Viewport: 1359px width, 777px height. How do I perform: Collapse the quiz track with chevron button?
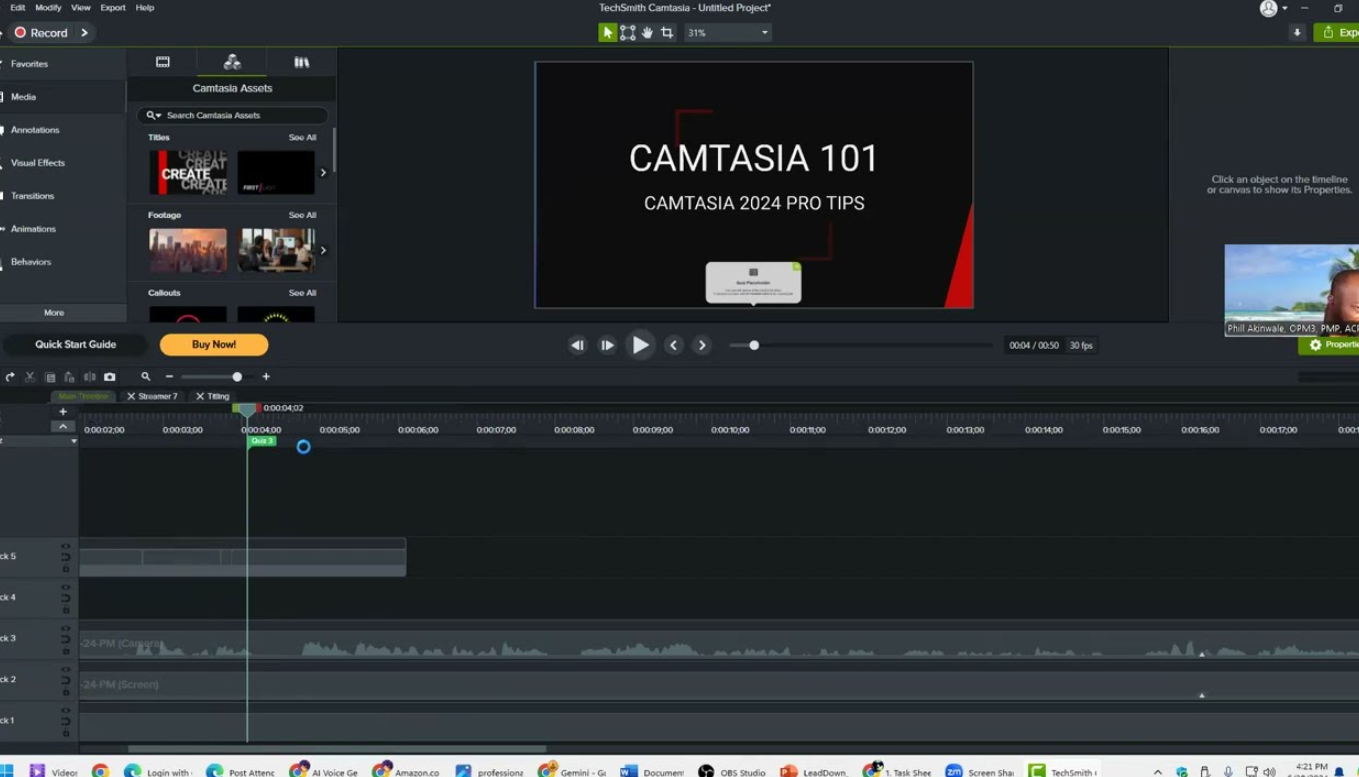(63, 427)
